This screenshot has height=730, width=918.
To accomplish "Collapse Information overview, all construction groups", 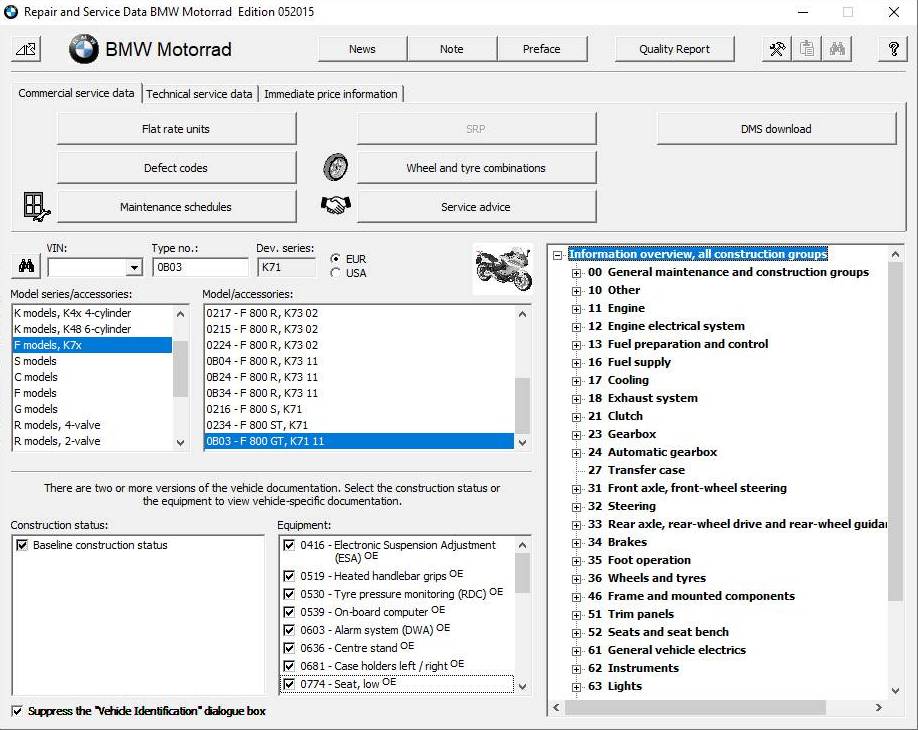I will [x=558, y=255].
